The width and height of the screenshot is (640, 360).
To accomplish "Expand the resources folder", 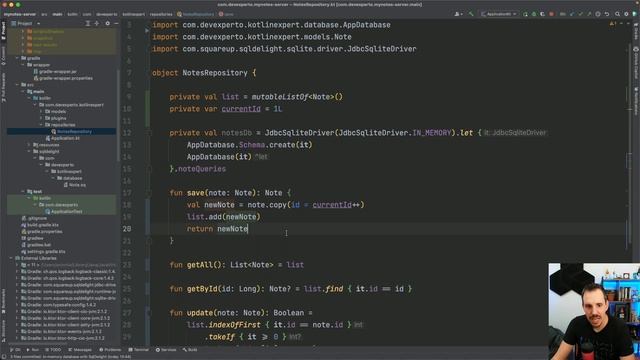I will (x=29, y=144).
